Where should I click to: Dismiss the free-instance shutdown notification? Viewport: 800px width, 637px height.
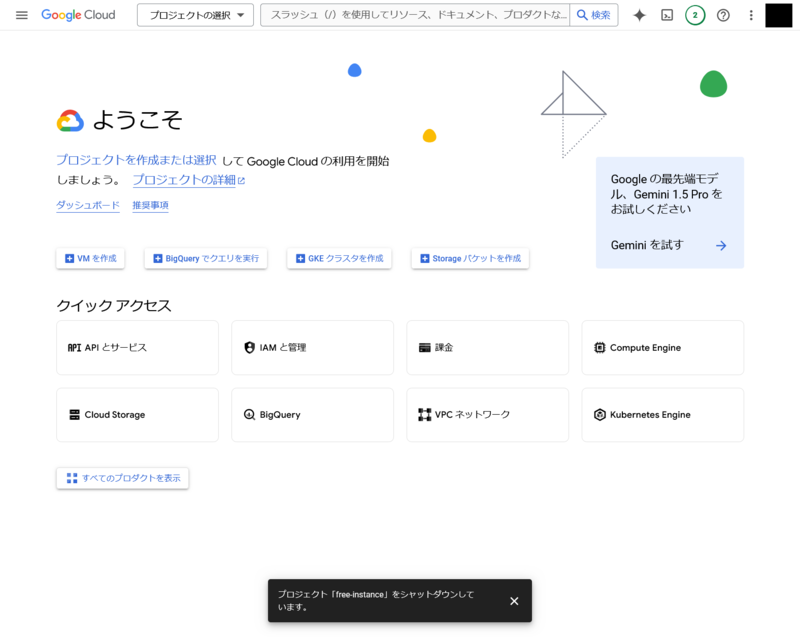click(x=514, y=601)
